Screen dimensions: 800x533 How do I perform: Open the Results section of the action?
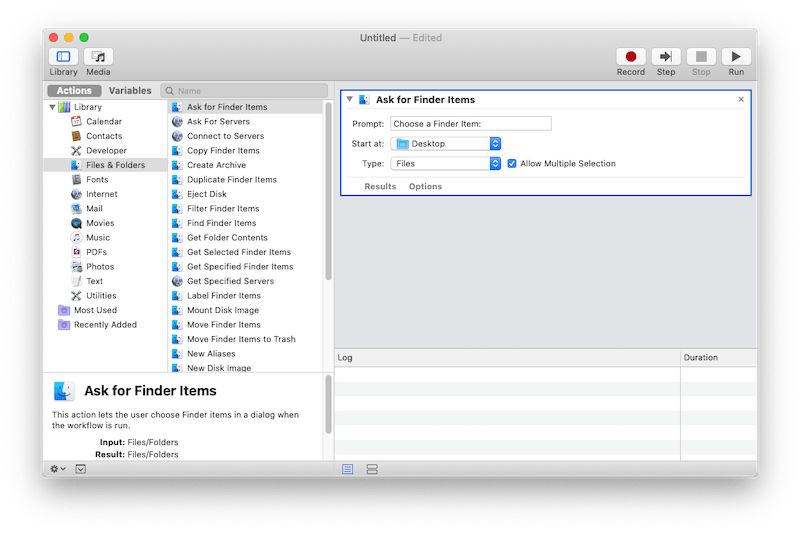click(380, 187)
